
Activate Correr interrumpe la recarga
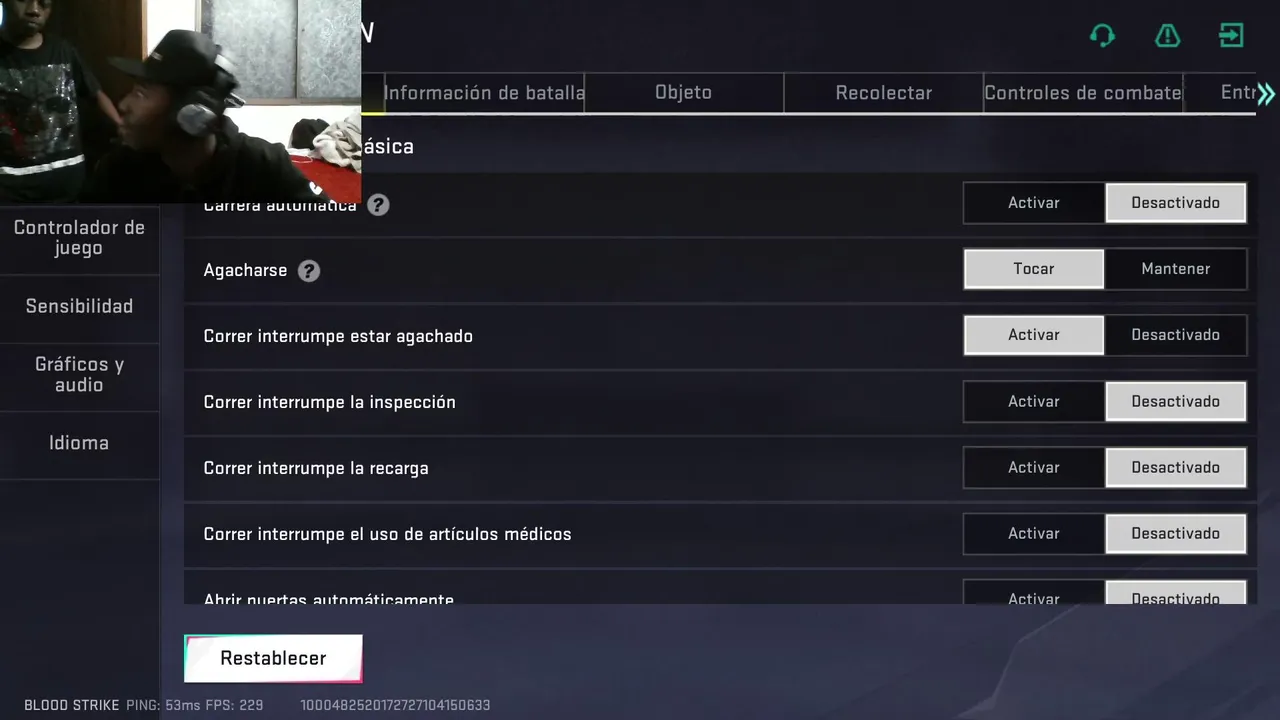[x=1034, y=467]
